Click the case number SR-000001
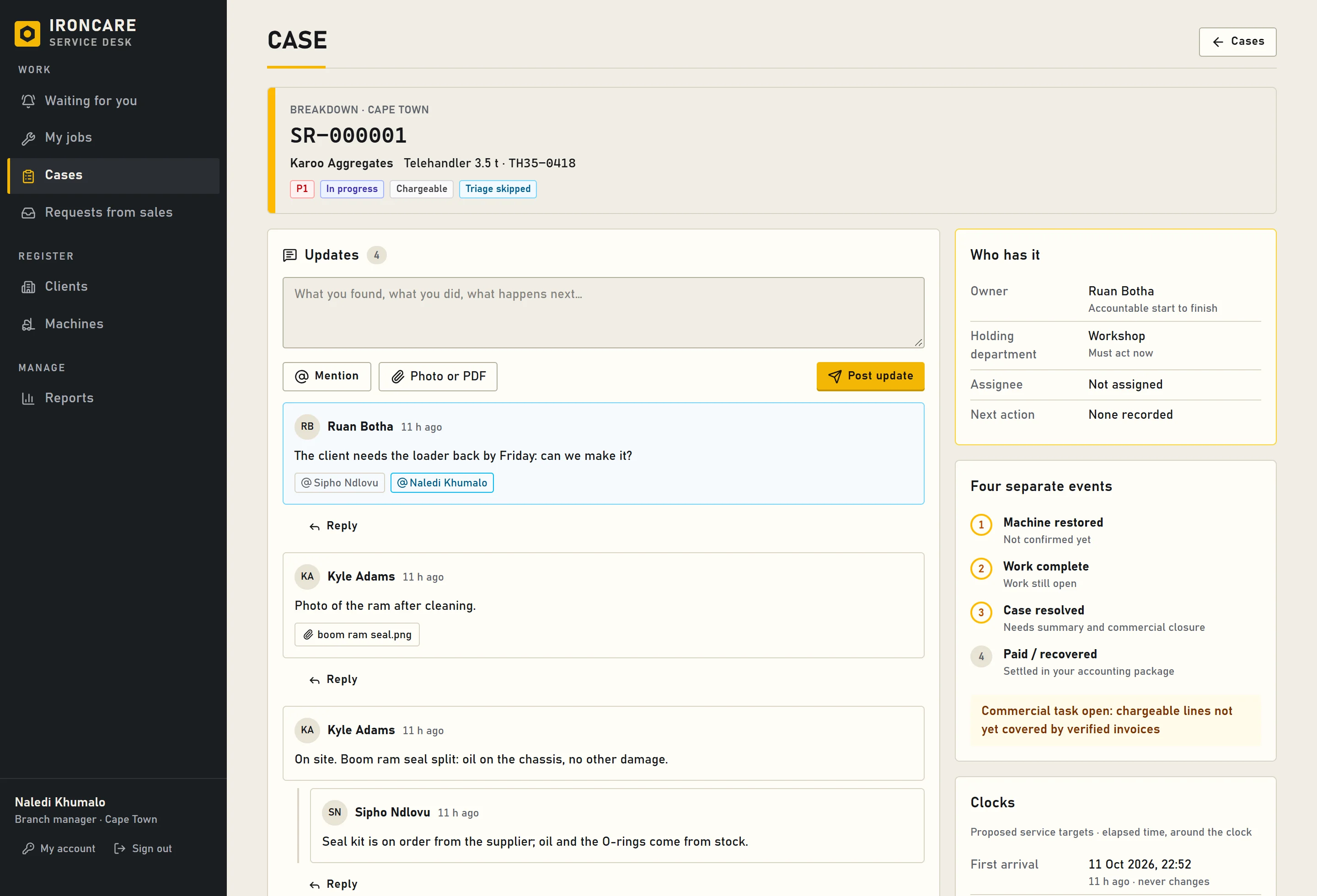This screenshot has width=1317, height=896. pos(348,136)
